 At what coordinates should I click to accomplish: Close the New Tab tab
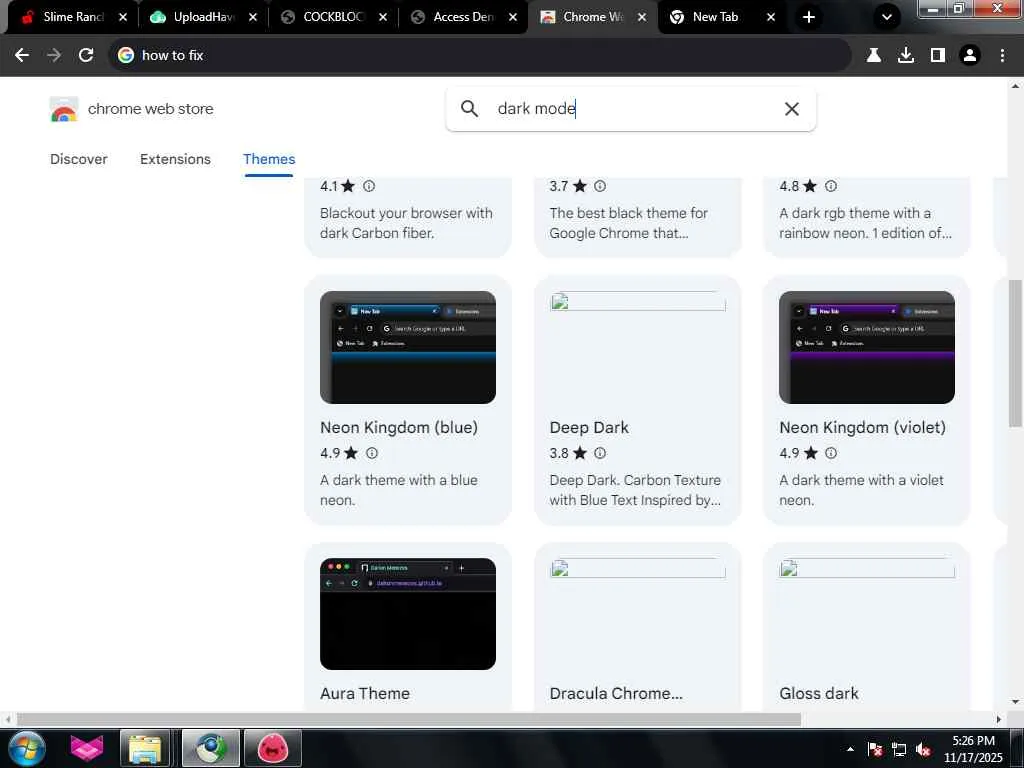coord(771,17)
